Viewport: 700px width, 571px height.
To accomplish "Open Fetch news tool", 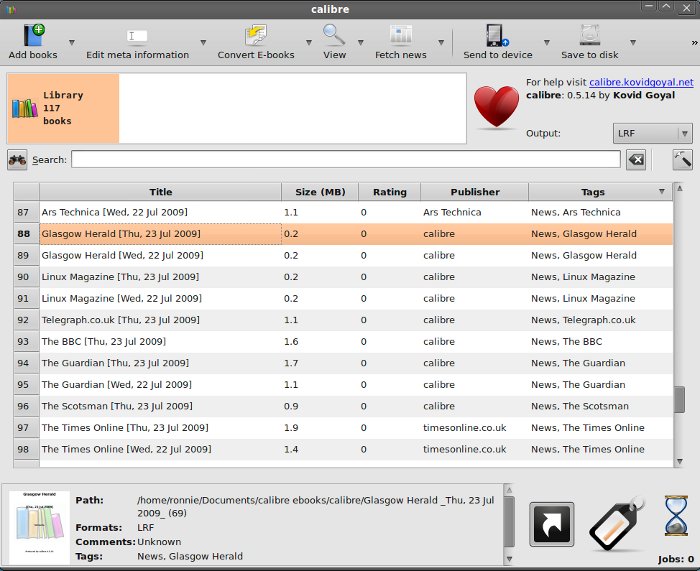I will 400,42.
